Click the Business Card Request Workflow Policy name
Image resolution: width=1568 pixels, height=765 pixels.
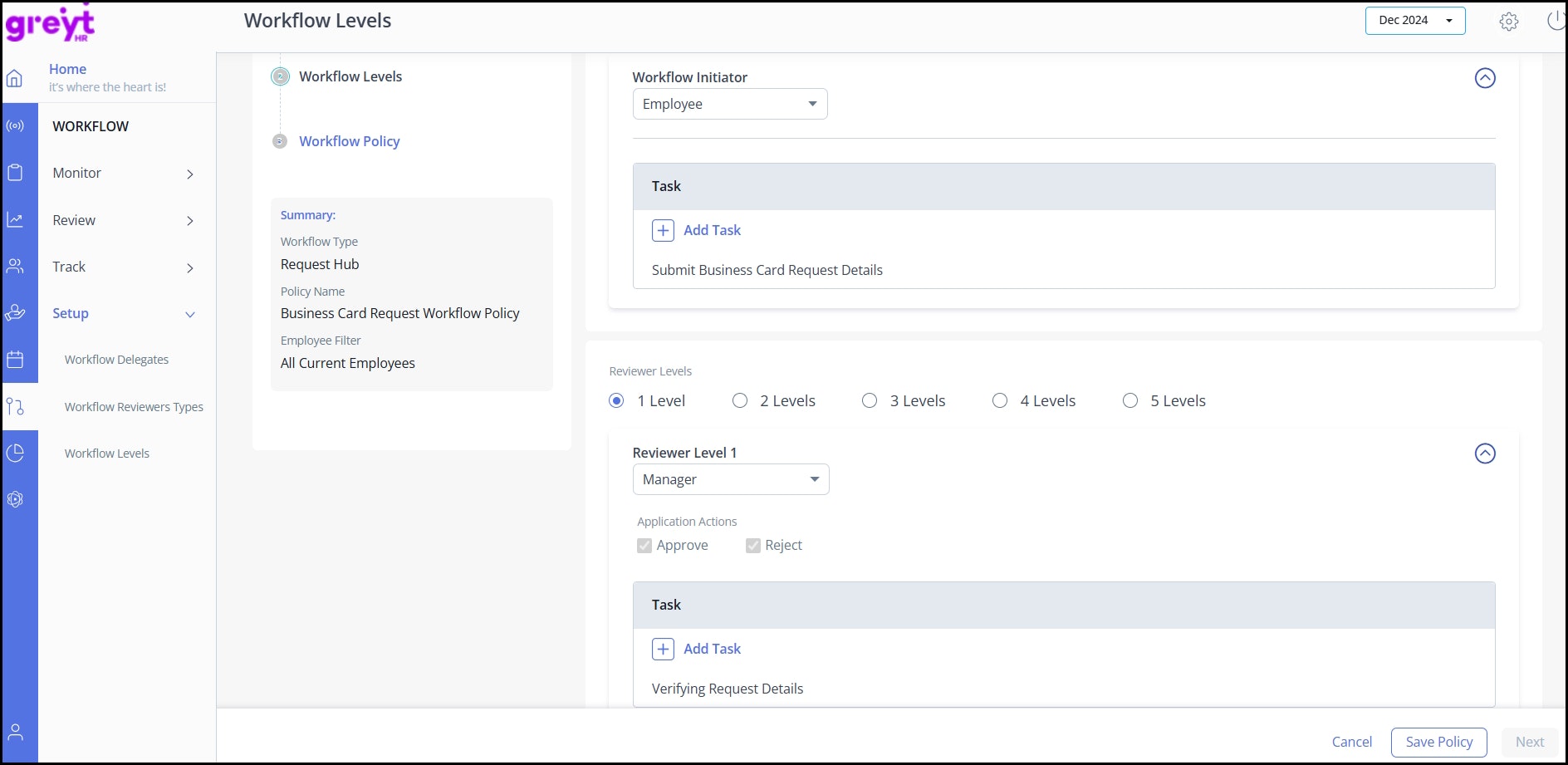coord(400,313)
